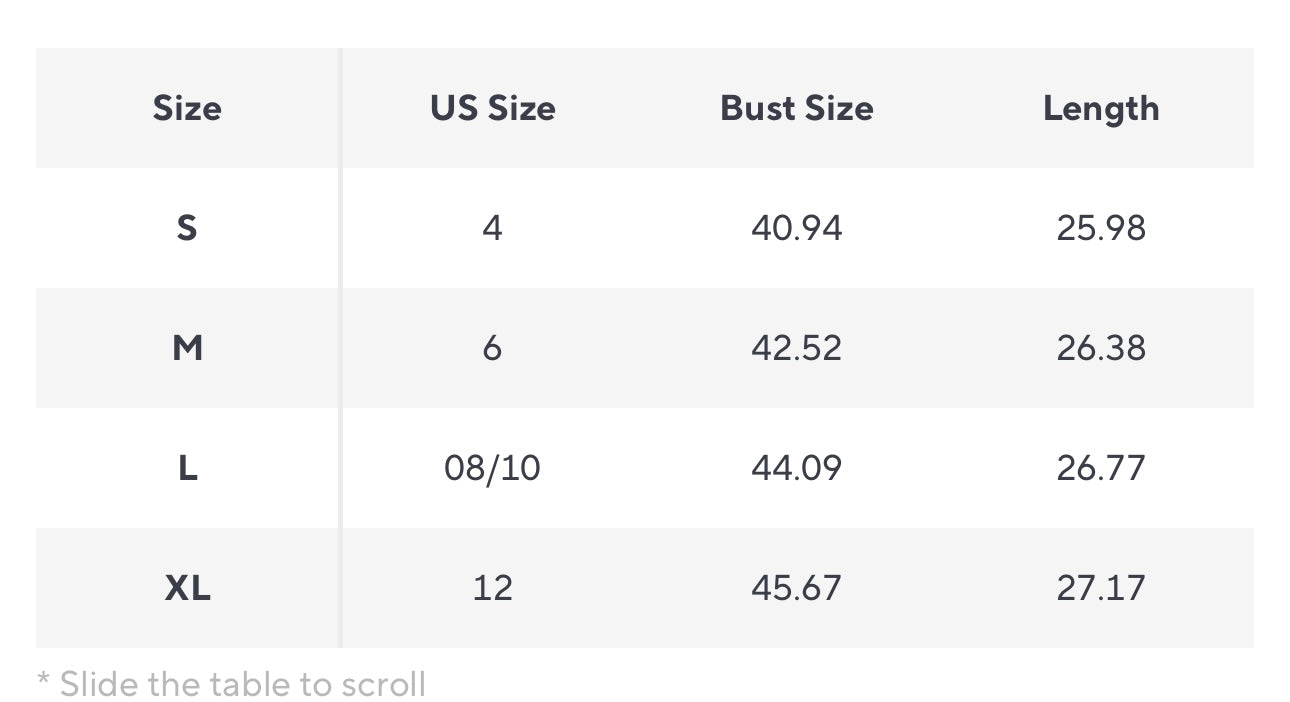Screen dimensions: 1290x702
Task: Click the Size column header
Action: pos(187,108)
